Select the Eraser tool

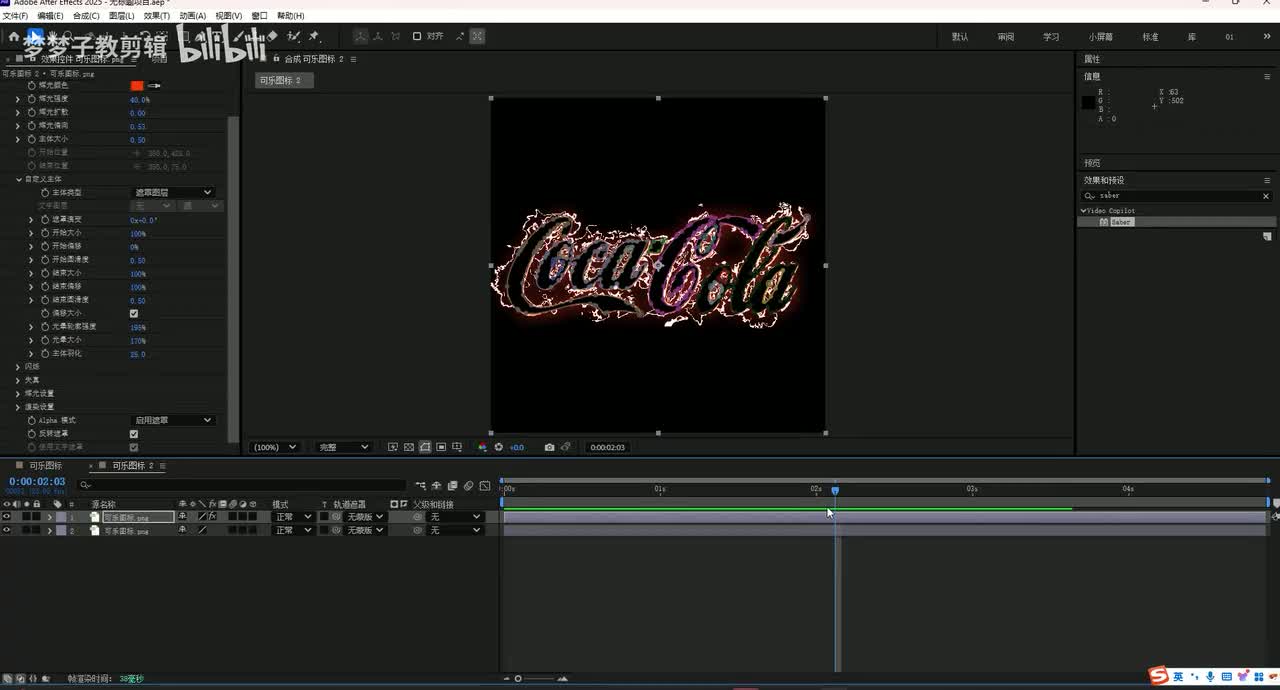(274, 36)
